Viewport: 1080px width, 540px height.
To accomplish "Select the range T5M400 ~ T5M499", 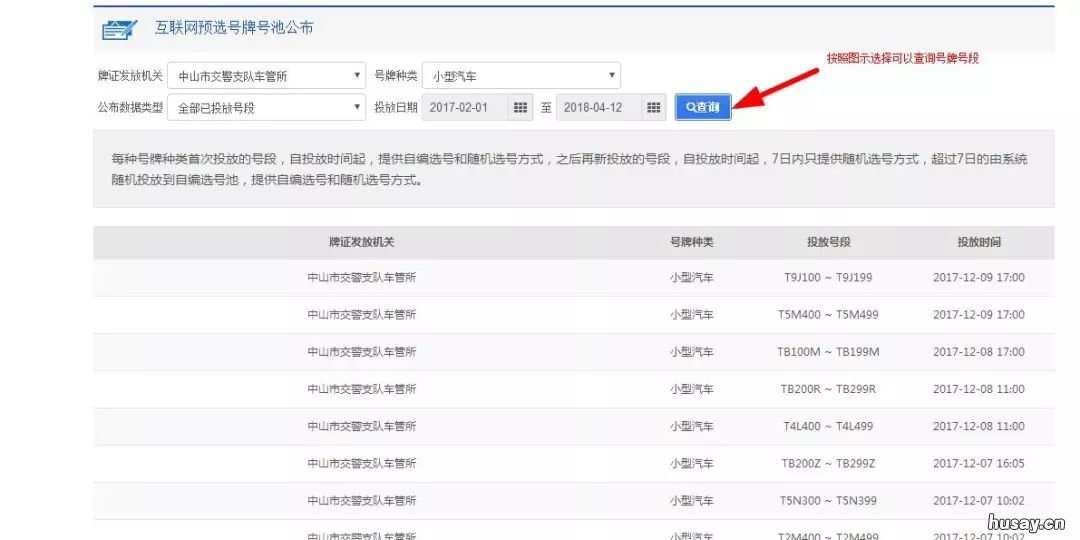I will (x=829, y=315).
